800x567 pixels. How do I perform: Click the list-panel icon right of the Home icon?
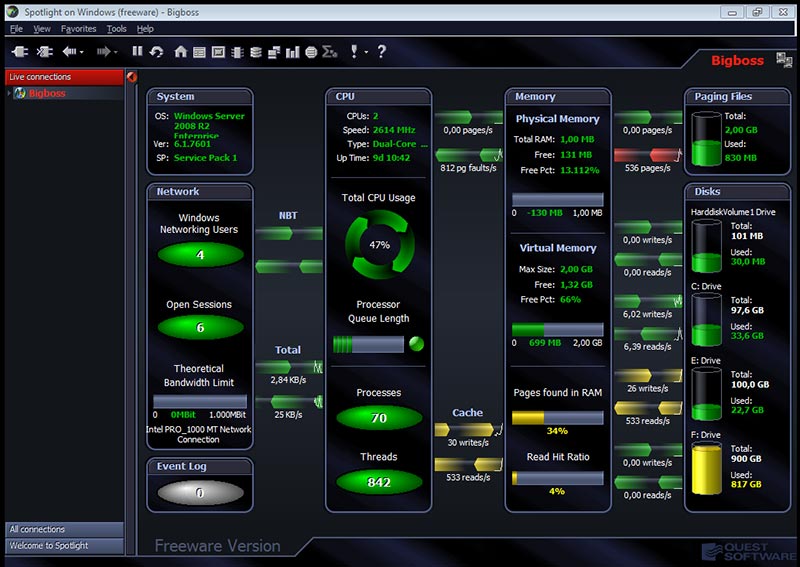pos(199,52)
